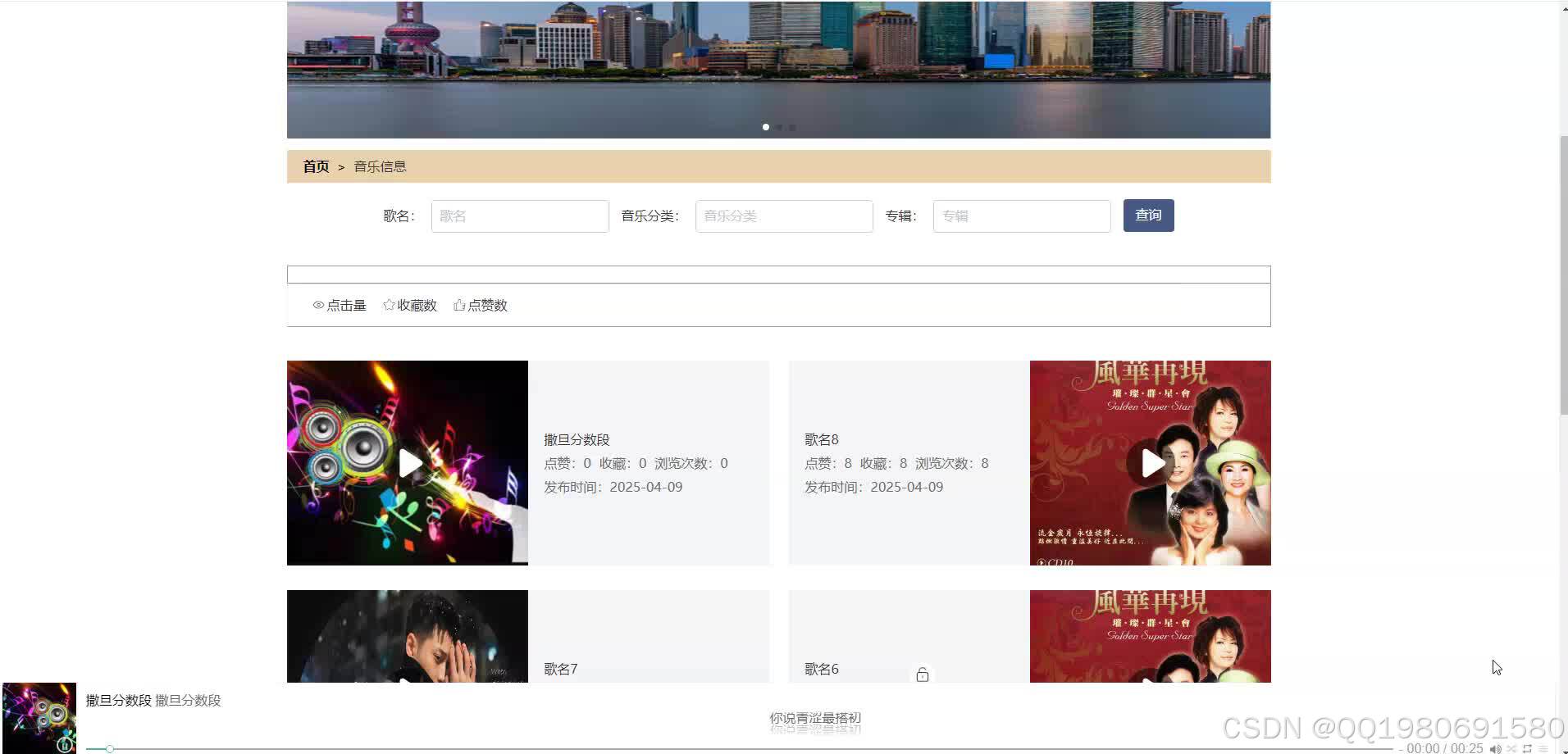Viewport: 1568px width, 754px height.
Task: Pause playback on the player cover thumbnail
Action: (65, 746)
